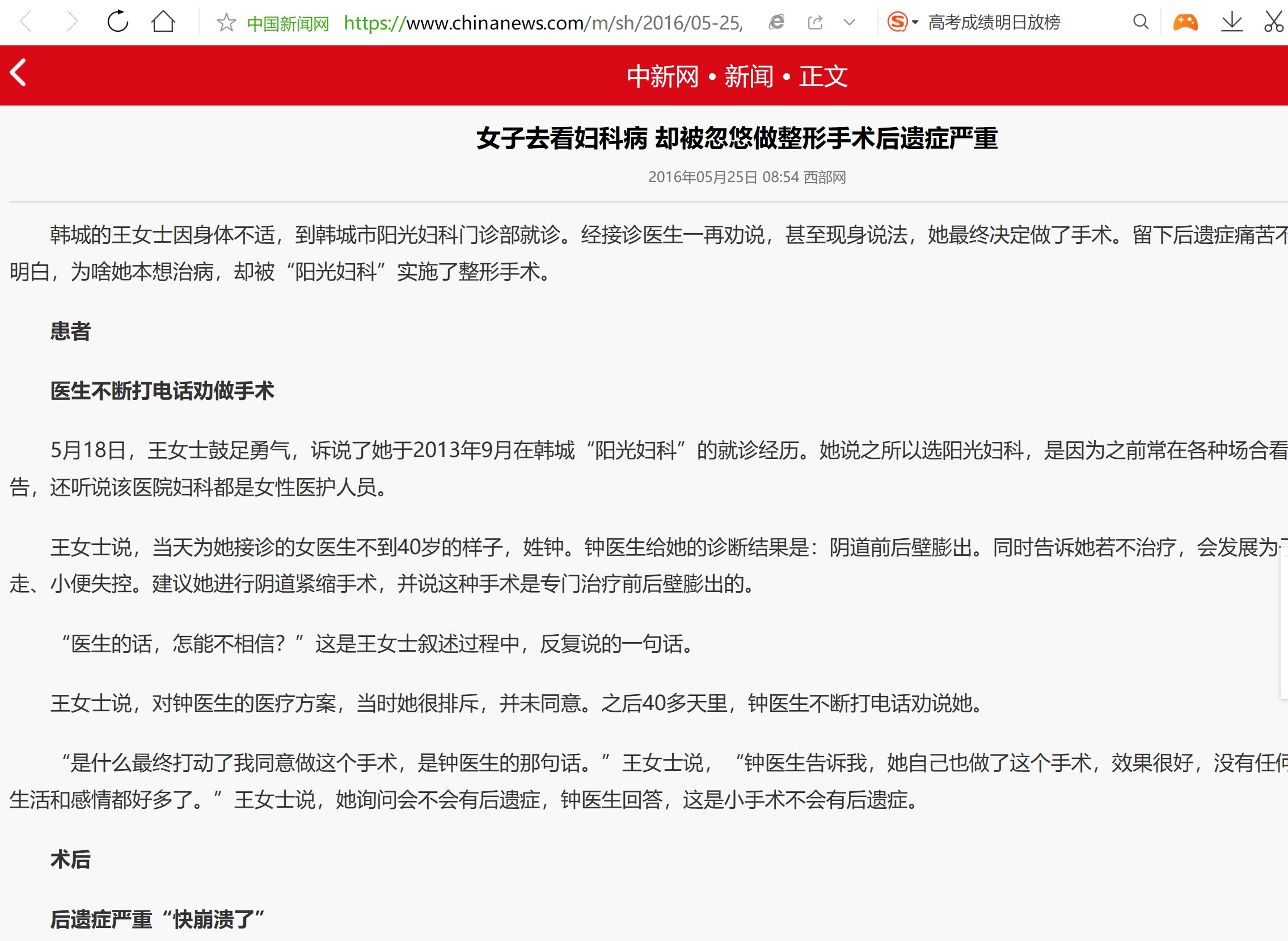Click the subheading 医生不断打电话劝做手术
This screenshot has height=941, width=1288.
[x=162, y=391]
